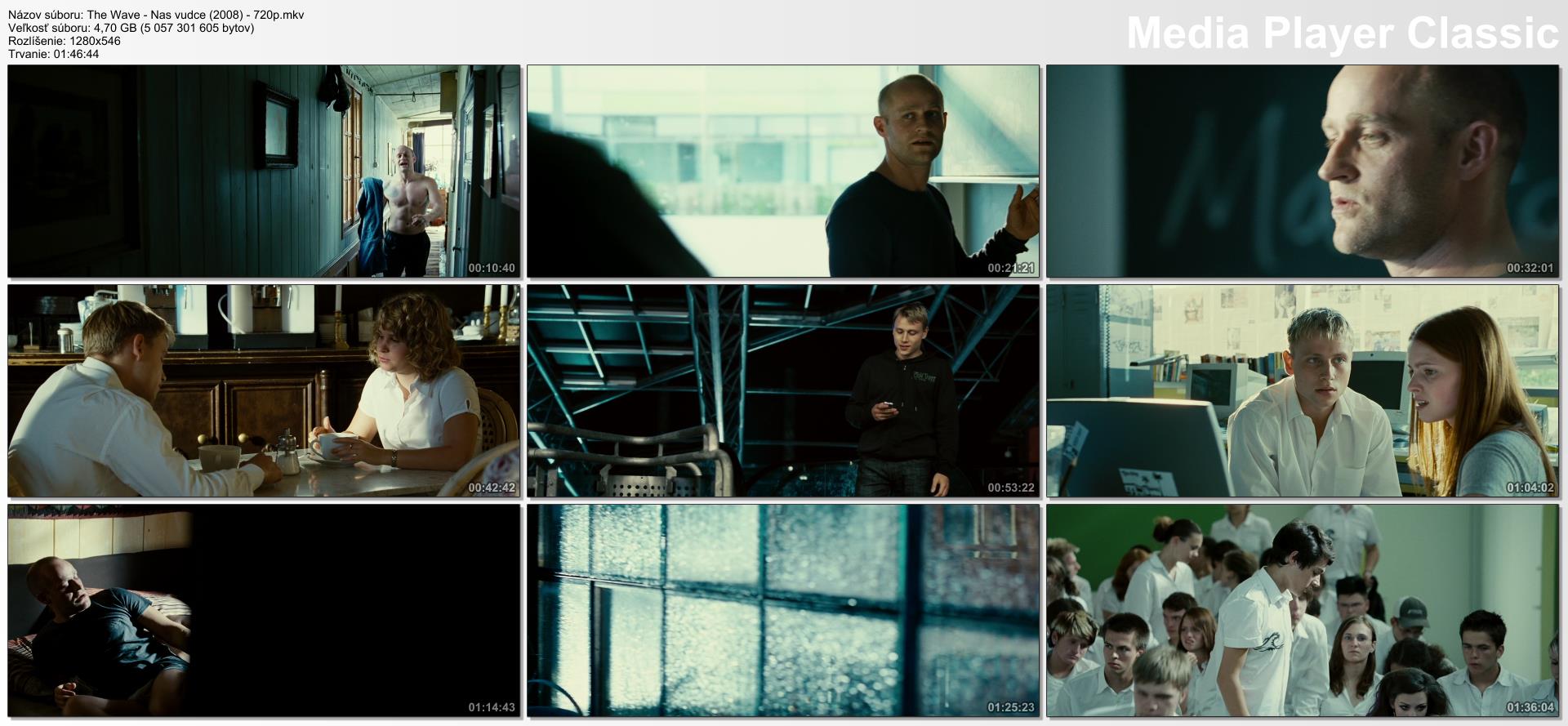Open the cafe table scene thumbnail
The image size is (1568, 726).
[x=264, y=390]
